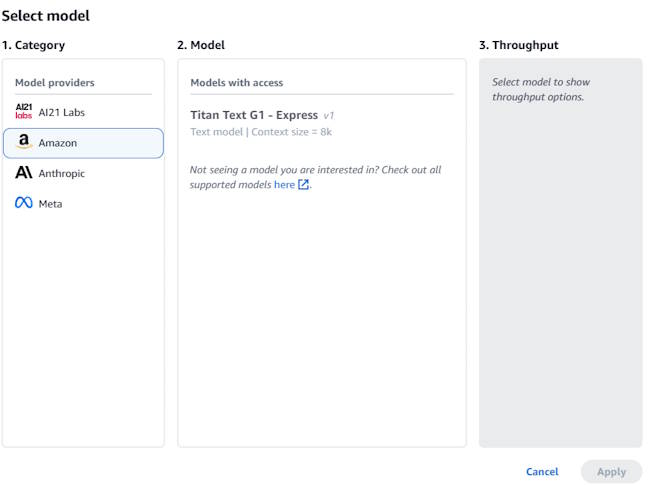The height and width of the screenshot is (485, 650).
Task: Open the 'here' supported models link
Action: coord(284,185)
